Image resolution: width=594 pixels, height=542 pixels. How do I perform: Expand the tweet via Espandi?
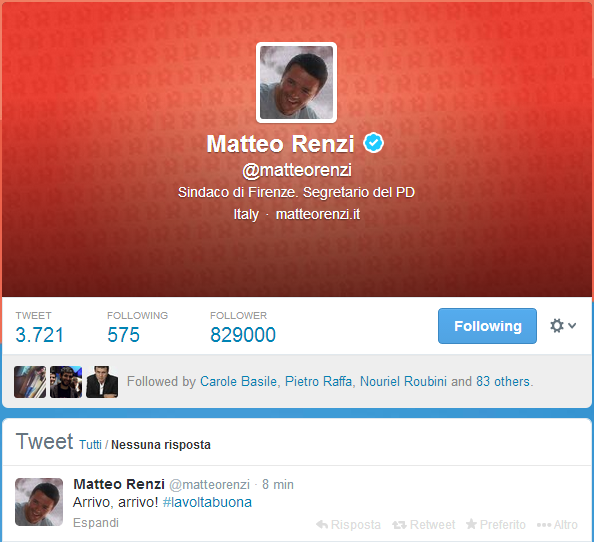(x=96, y=523)
